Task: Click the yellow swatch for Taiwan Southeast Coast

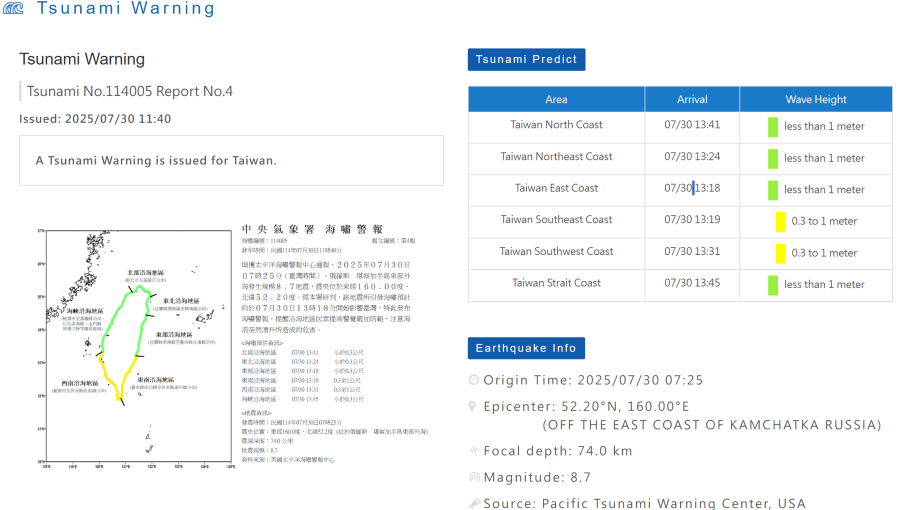Action: 780,222
